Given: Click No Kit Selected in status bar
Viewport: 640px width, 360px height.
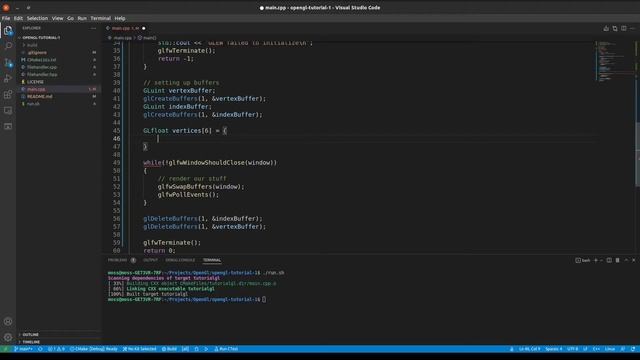Looking at the screenshot, I should pos(140,349).
